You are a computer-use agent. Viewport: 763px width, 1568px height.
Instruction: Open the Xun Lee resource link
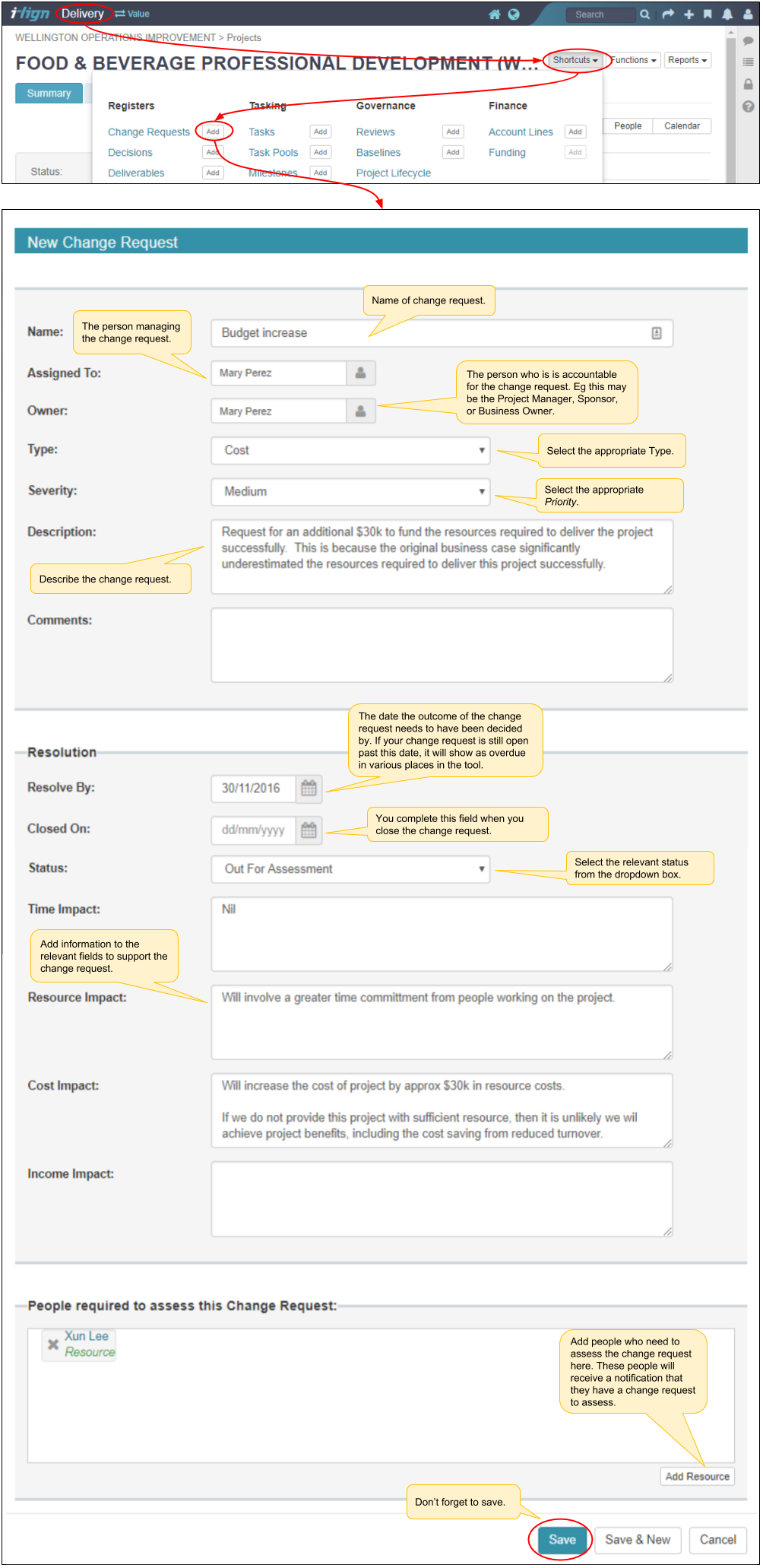(x=87, y=1336)
